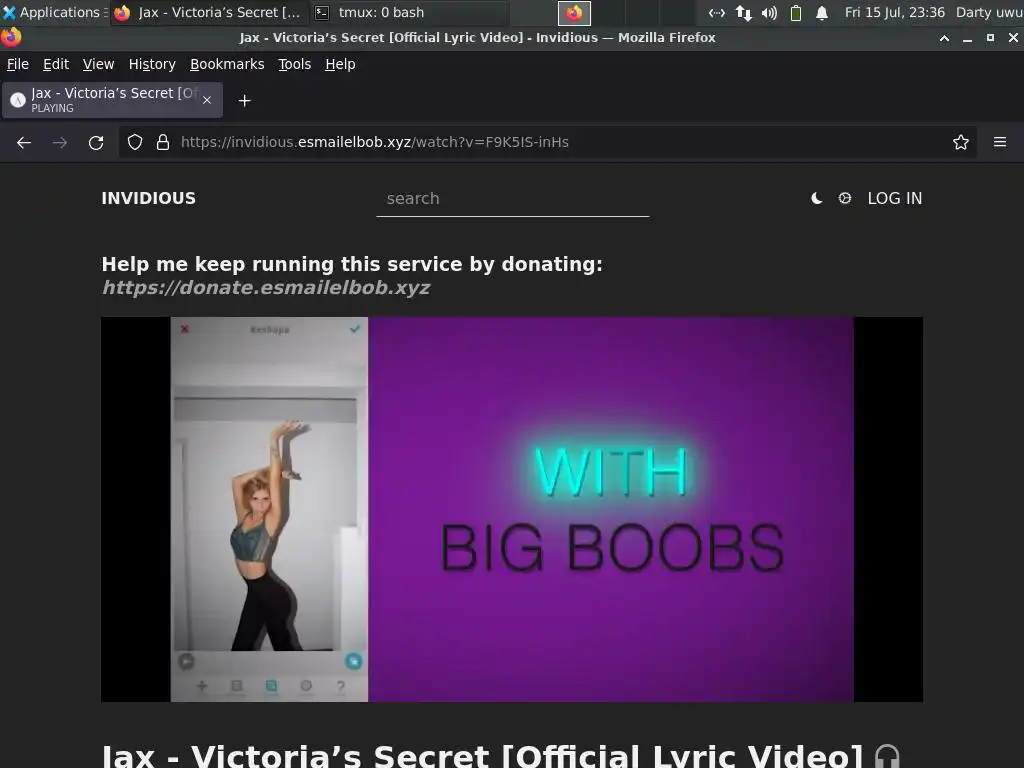Viewport: 1024px width, 768px height.
Task: Open the Tools menu
Action: click(294, 64)
